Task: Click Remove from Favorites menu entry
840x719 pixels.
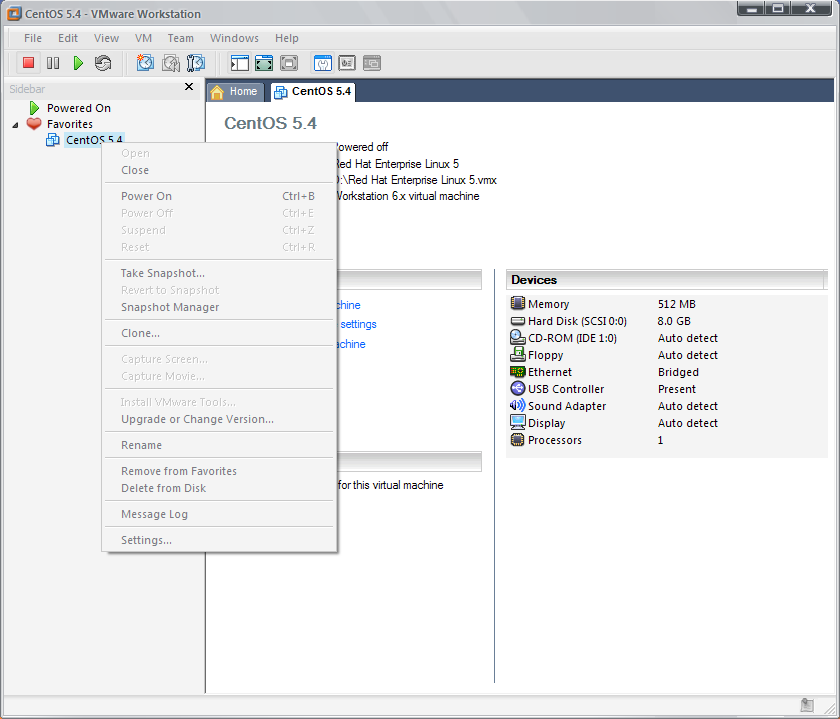Action: pyautogui.click(x=178, y=471)
